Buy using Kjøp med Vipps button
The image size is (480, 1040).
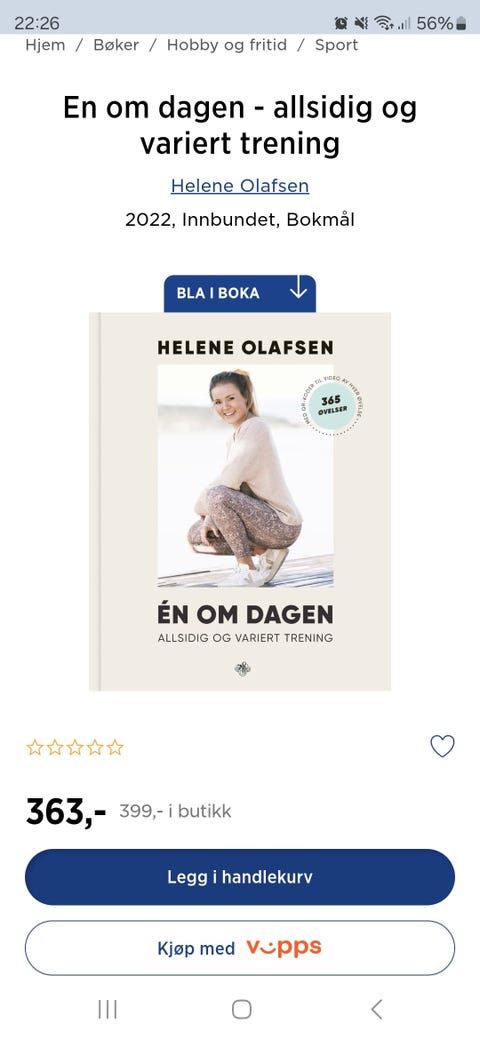pyautogui.click(x=240, y=948)
